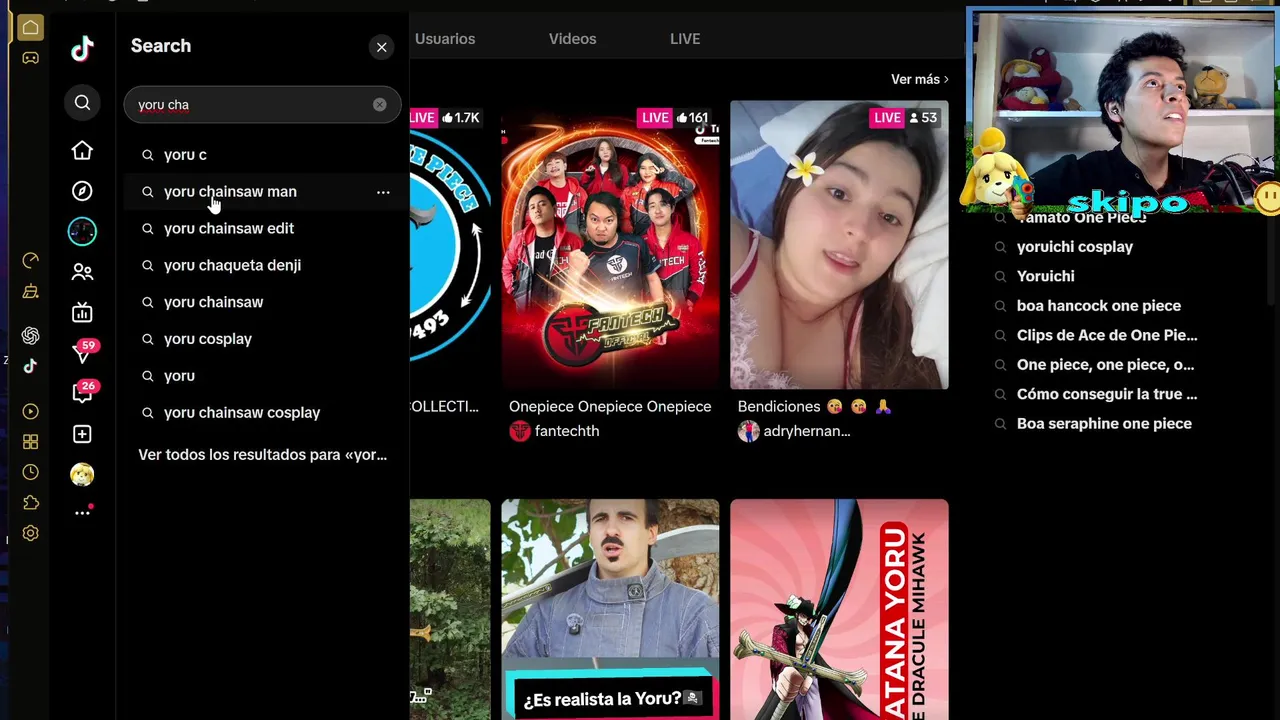Image resolution: width=1280 pixels, height=720 pixels.
Task: Open the 'Katana Yoru' Mihawk video
Action: (839, 610)
